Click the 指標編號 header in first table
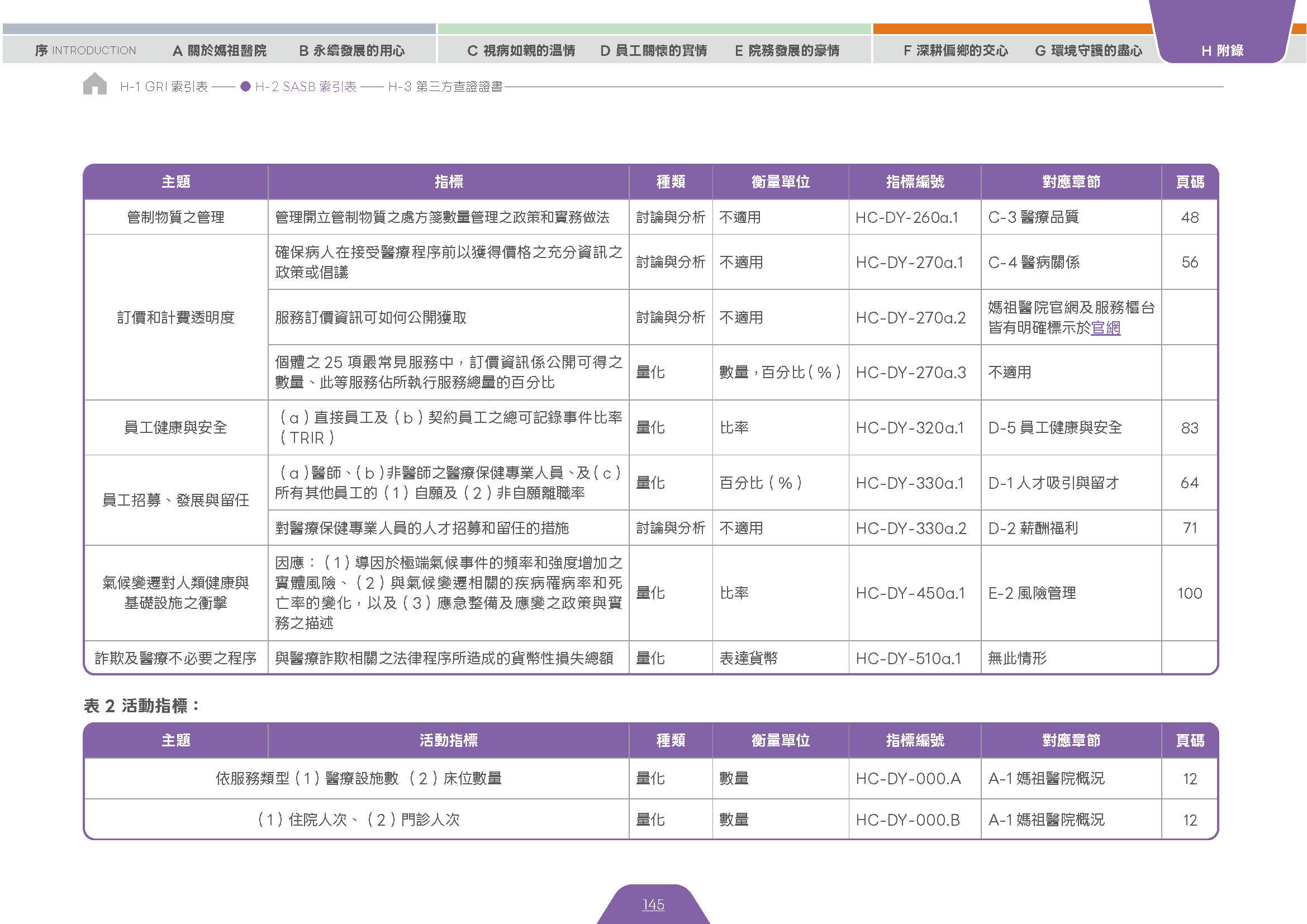 (x=915, y=182)
